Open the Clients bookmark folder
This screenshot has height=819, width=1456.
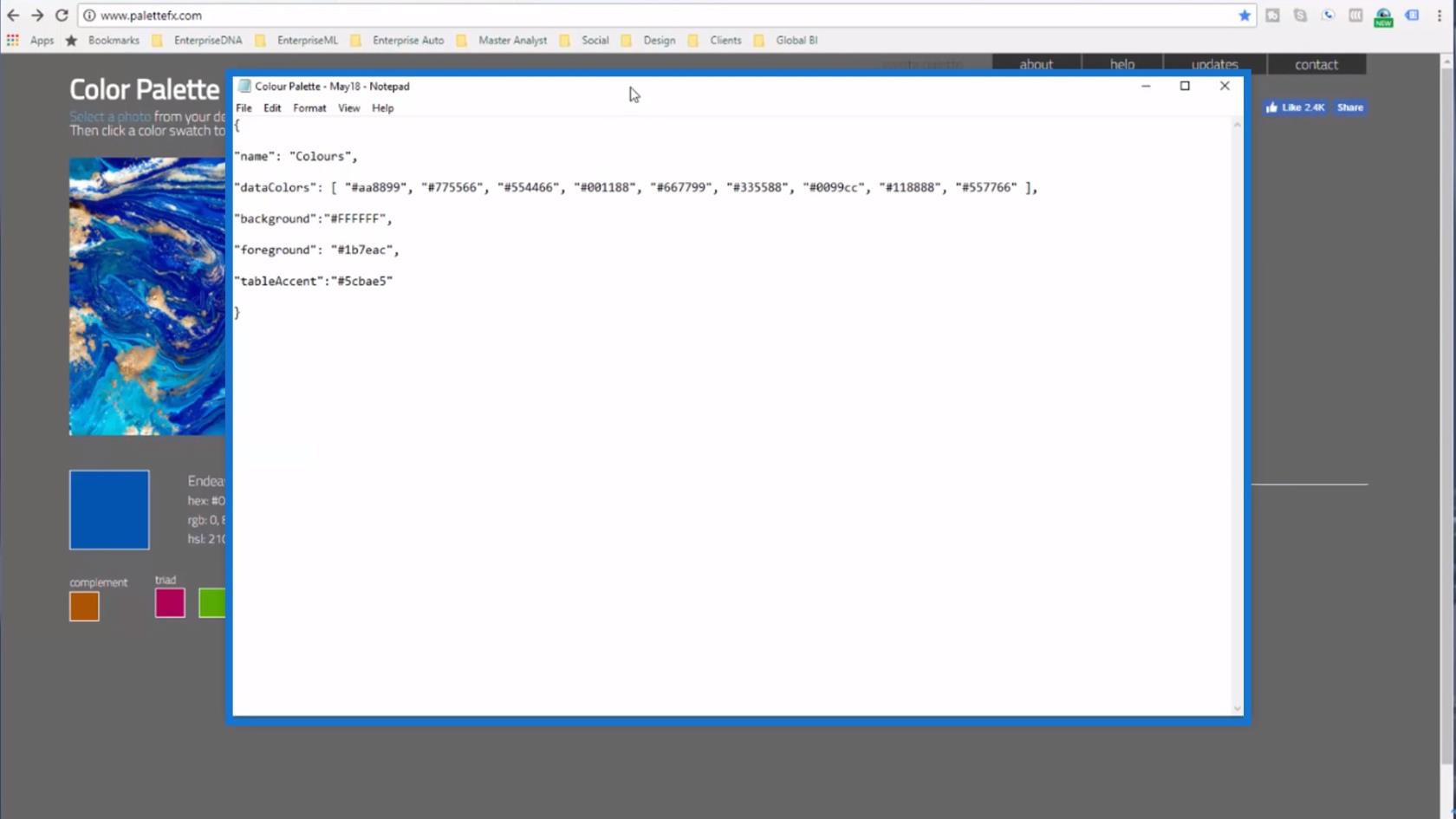[x=715, y=41]
